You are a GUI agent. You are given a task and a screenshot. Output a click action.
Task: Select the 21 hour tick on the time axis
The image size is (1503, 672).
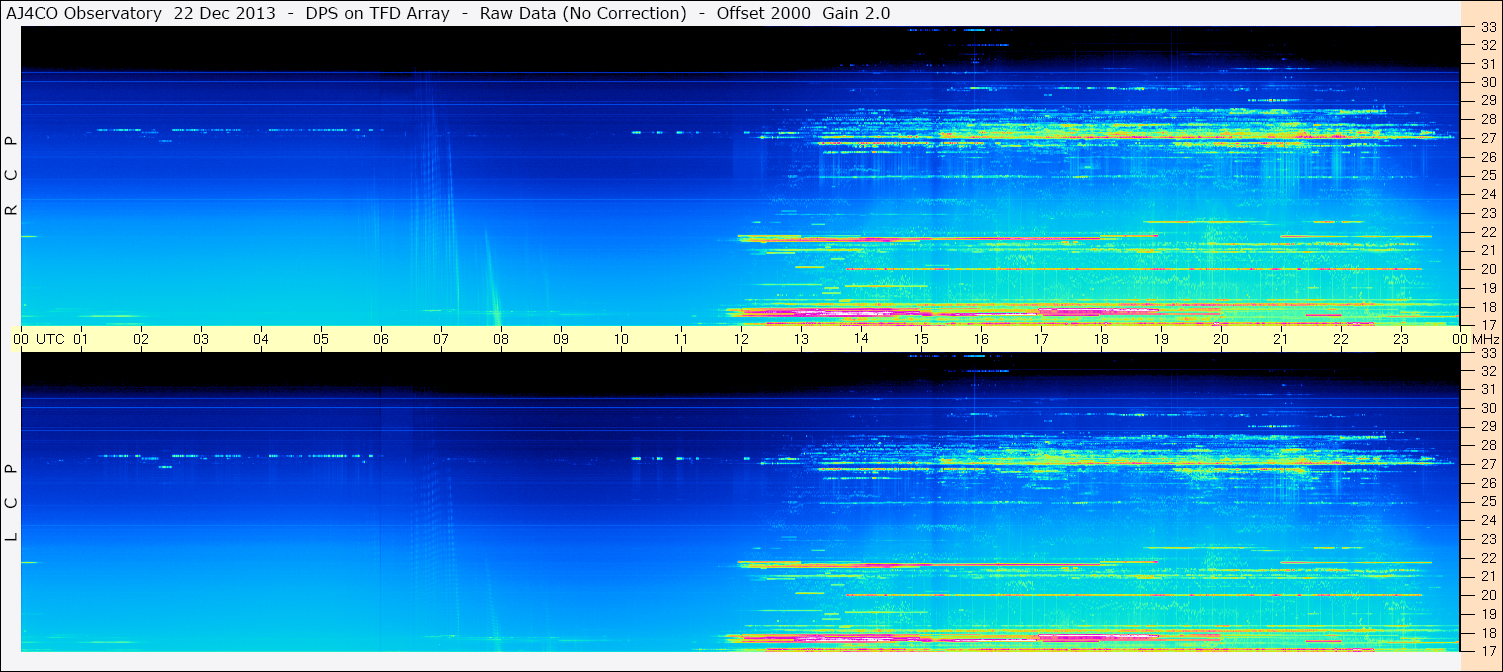1281,339
